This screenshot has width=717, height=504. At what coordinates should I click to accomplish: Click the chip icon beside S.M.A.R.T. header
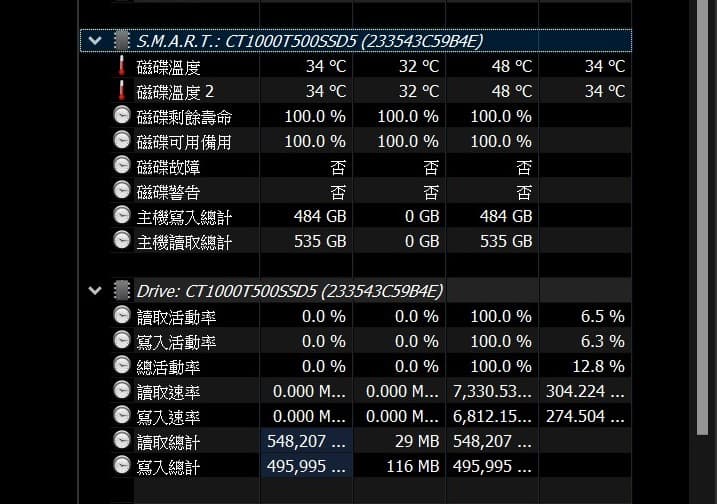[x=122, y=41]
